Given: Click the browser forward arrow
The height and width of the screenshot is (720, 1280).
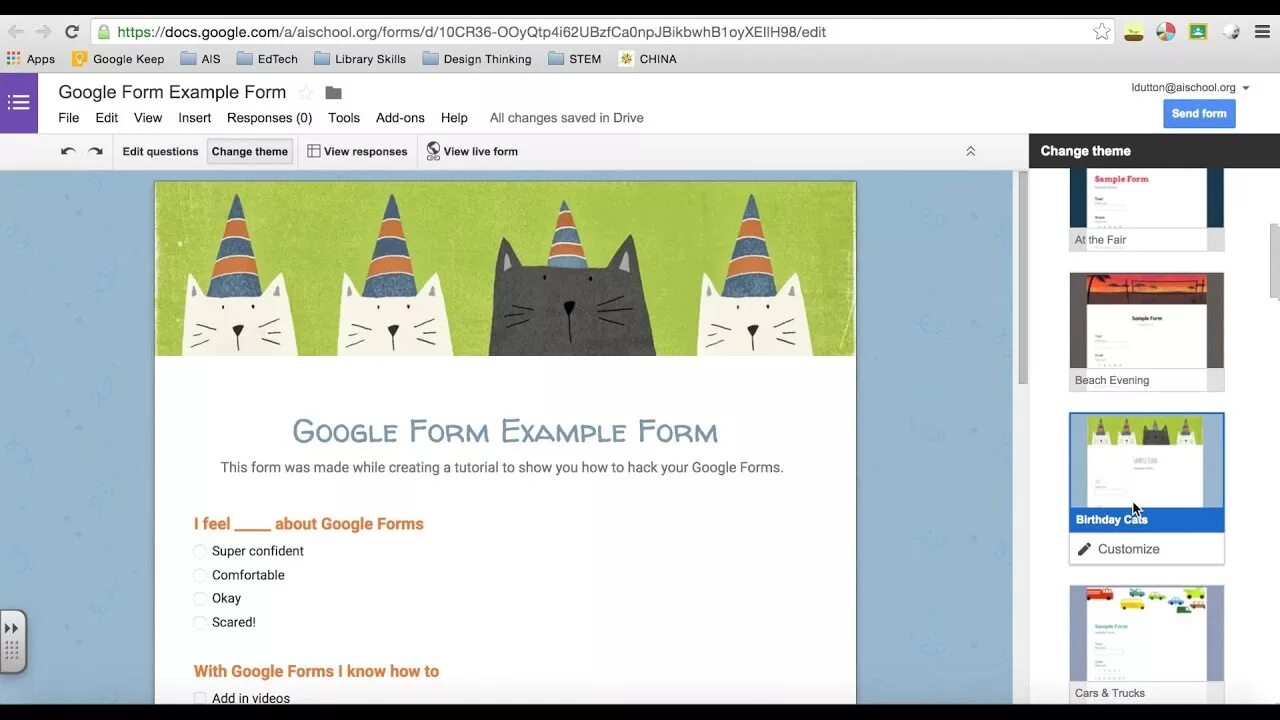Looking at the screenshot, I should 43,32.
